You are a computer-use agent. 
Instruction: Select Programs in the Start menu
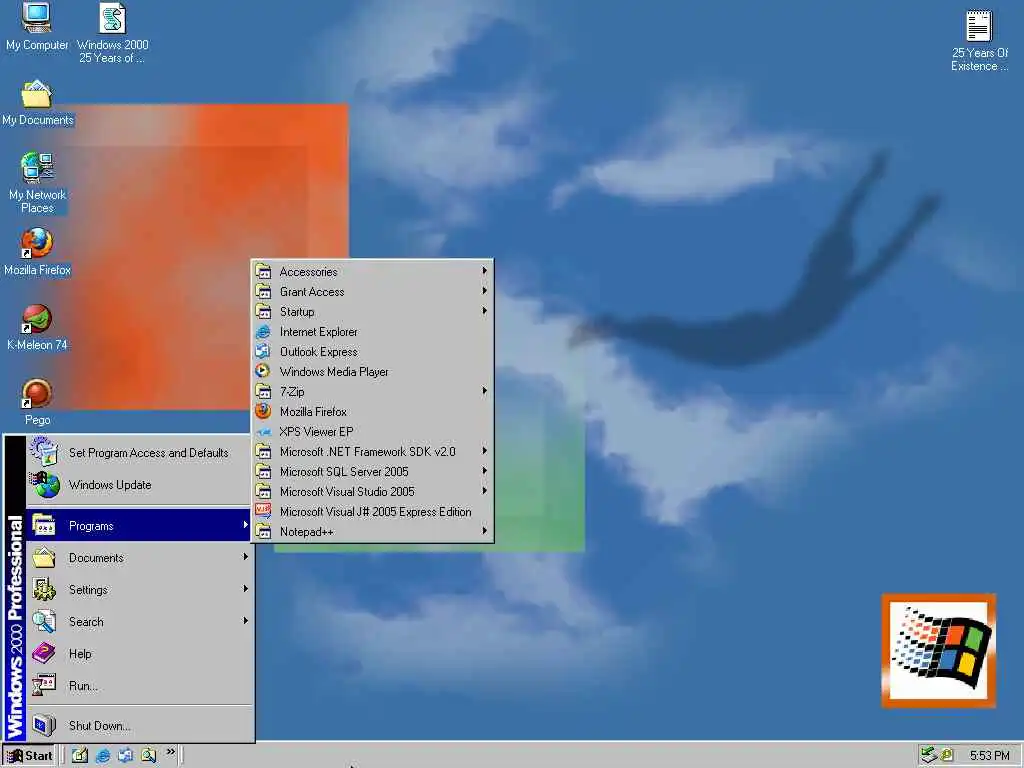[139, 525]
